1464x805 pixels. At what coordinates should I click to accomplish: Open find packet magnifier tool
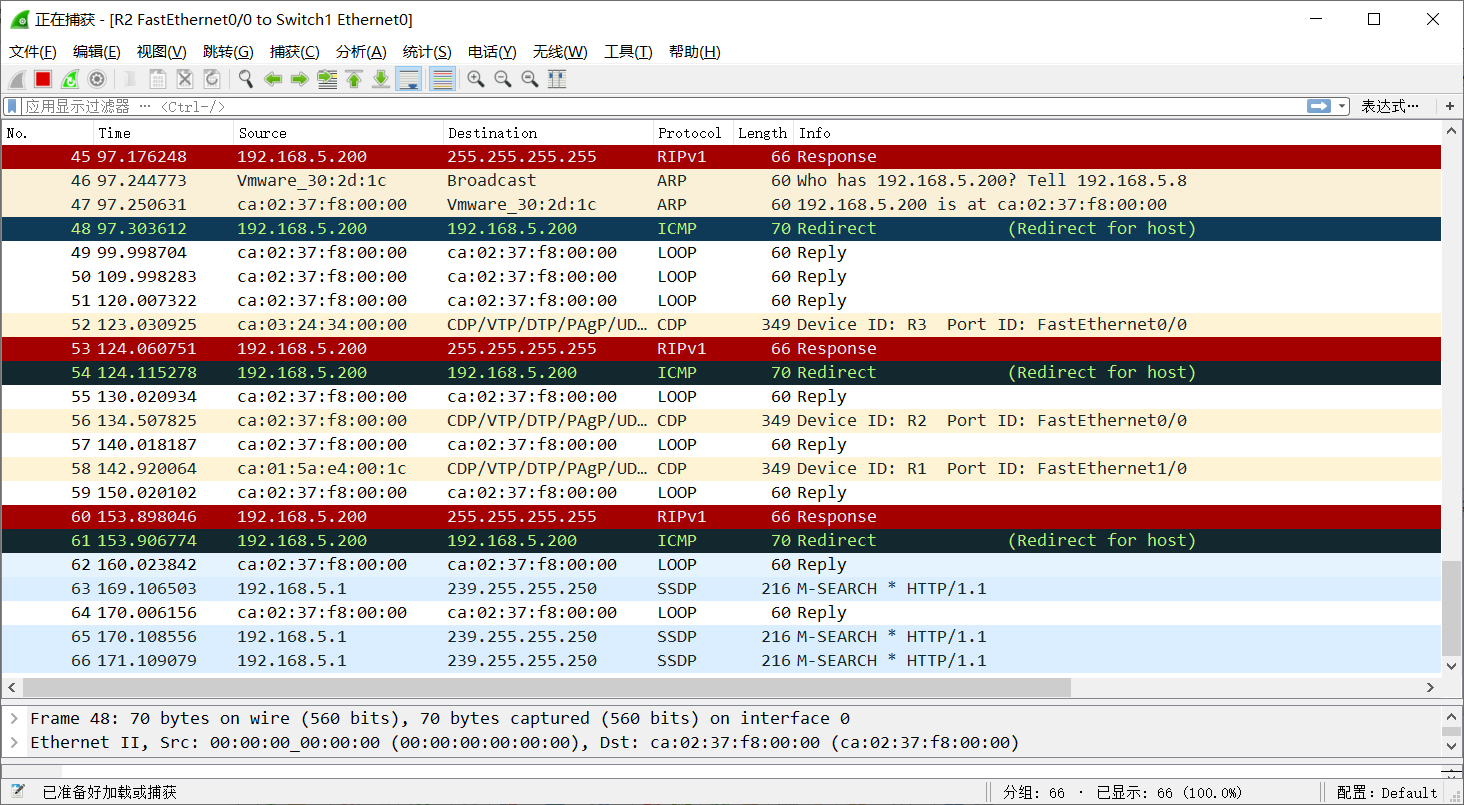click(x=246, y=79)
